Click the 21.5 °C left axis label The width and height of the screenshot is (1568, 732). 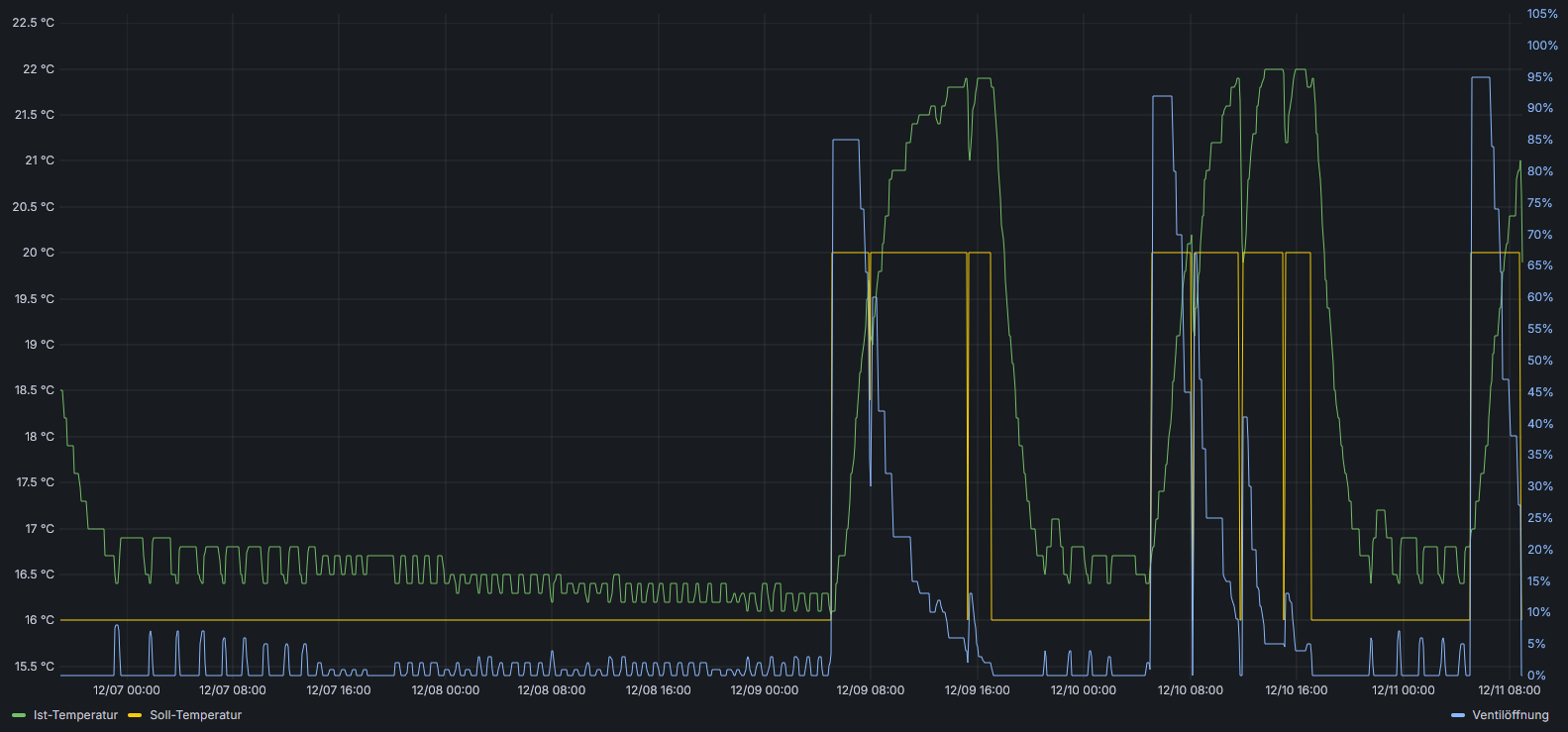[x=34, y=115]
